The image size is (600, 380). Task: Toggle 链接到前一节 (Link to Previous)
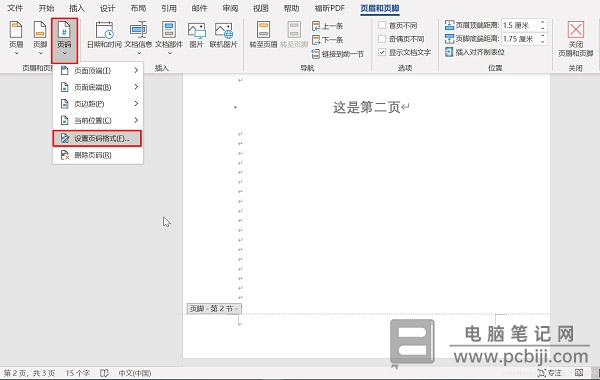338,54
